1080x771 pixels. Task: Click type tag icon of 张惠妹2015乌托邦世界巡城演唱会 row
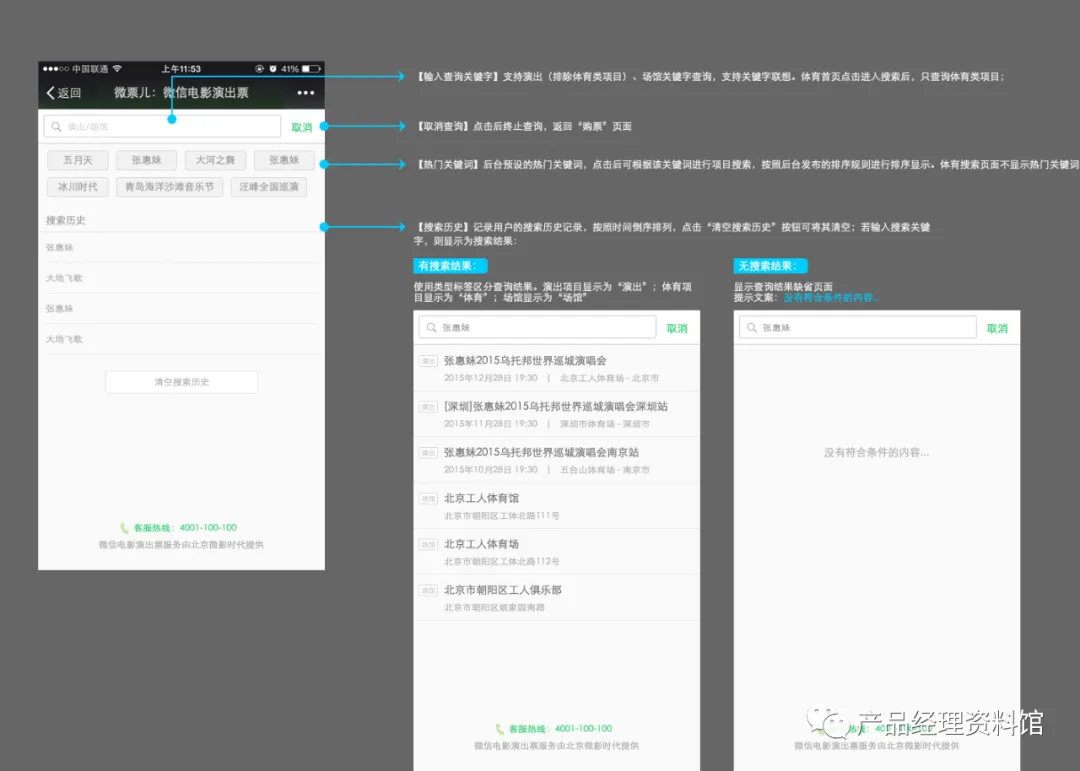point(428,361)
